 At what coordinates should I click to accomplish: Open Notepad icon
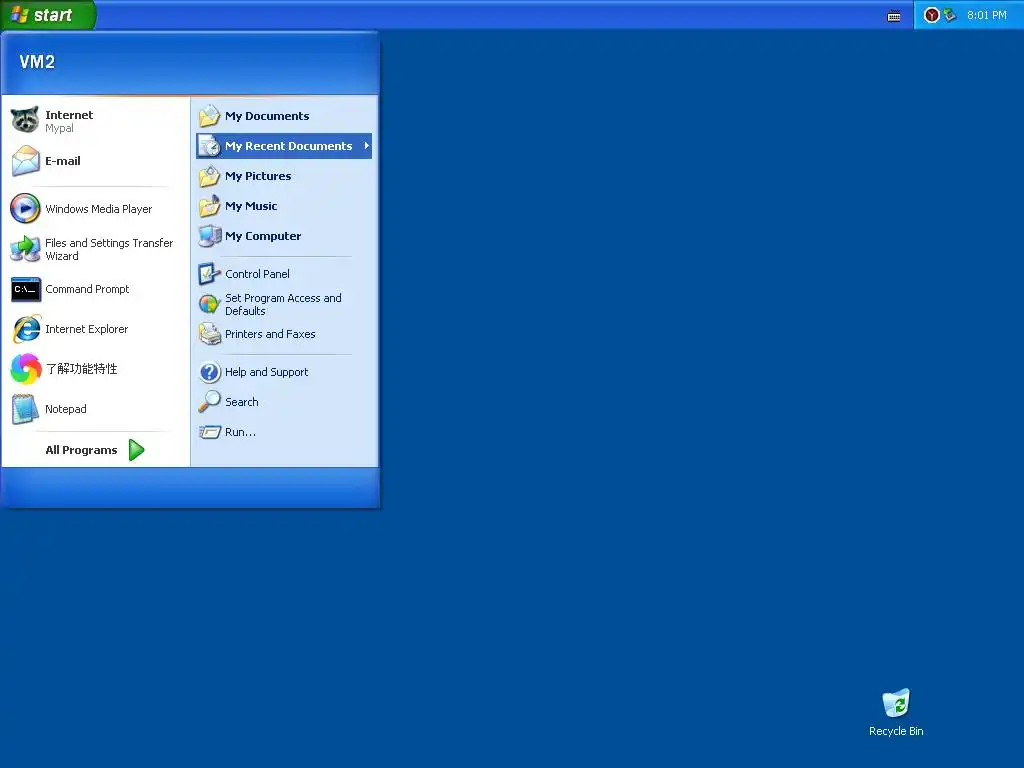click(25, 409)
